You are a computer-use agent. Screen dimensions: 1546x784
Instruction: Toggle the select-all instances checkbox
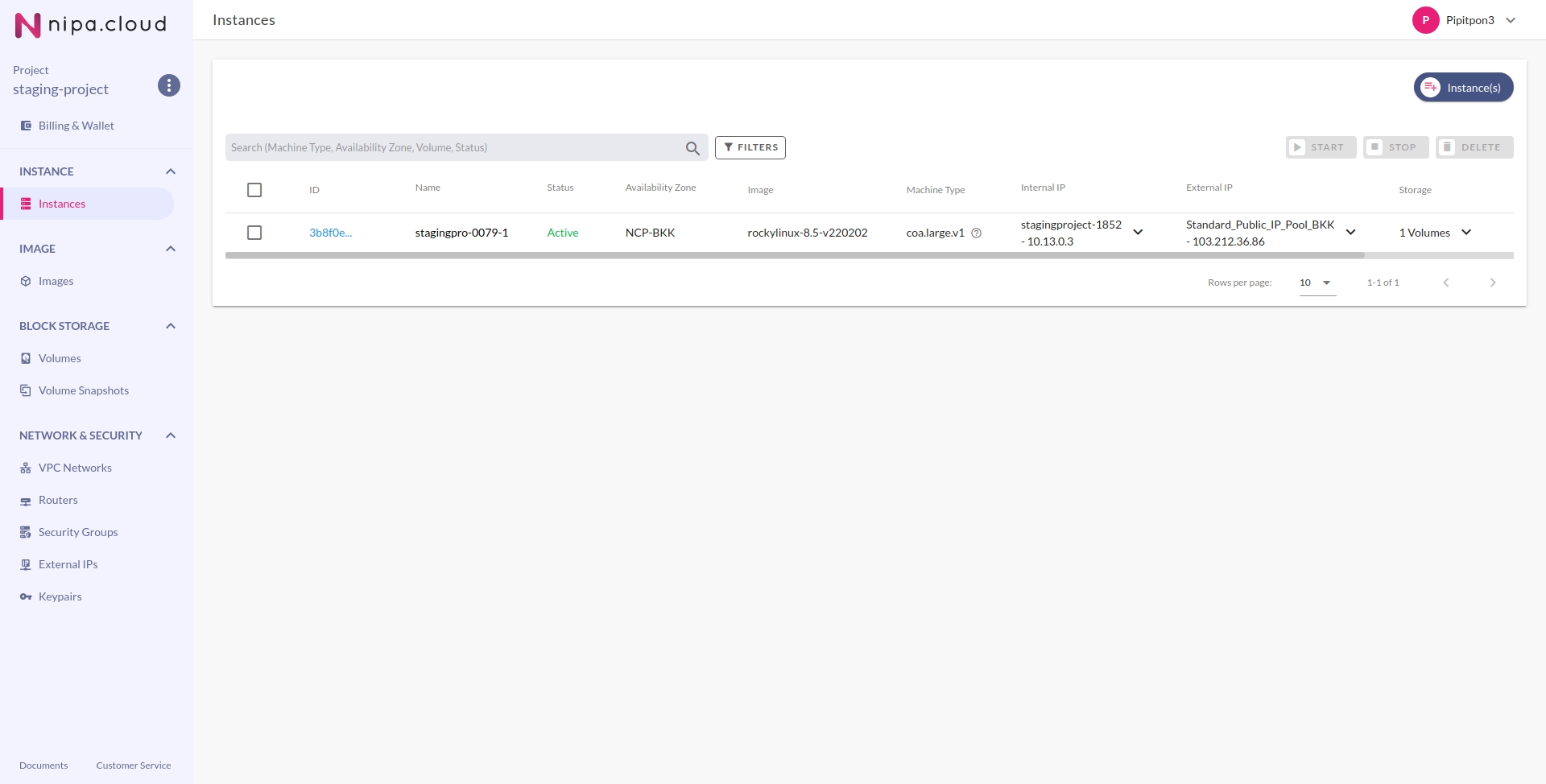[x=254, y=190]
